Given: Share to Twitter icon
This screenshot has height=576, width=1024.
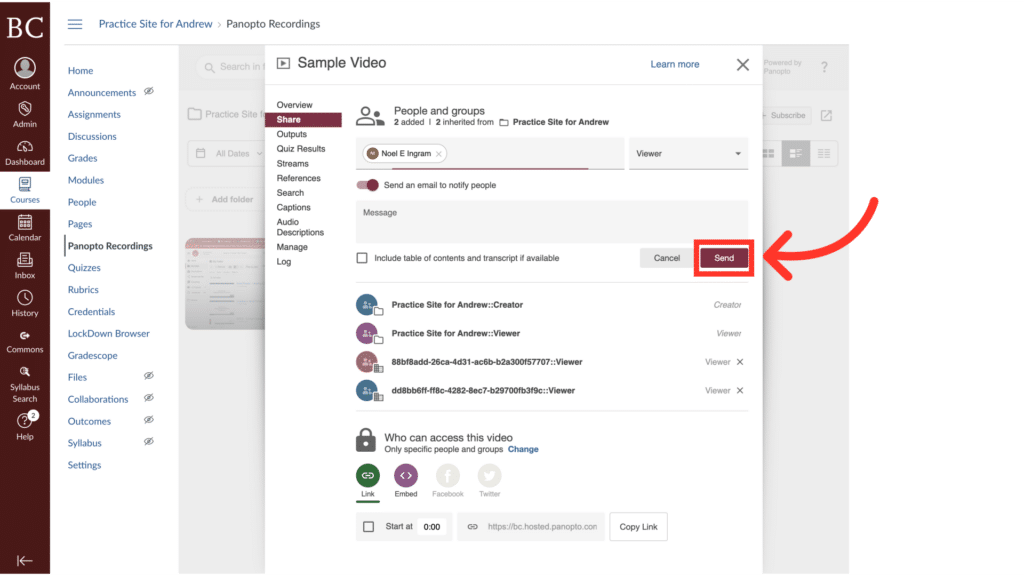Looking at the screenshot, I should coord(489,475).
